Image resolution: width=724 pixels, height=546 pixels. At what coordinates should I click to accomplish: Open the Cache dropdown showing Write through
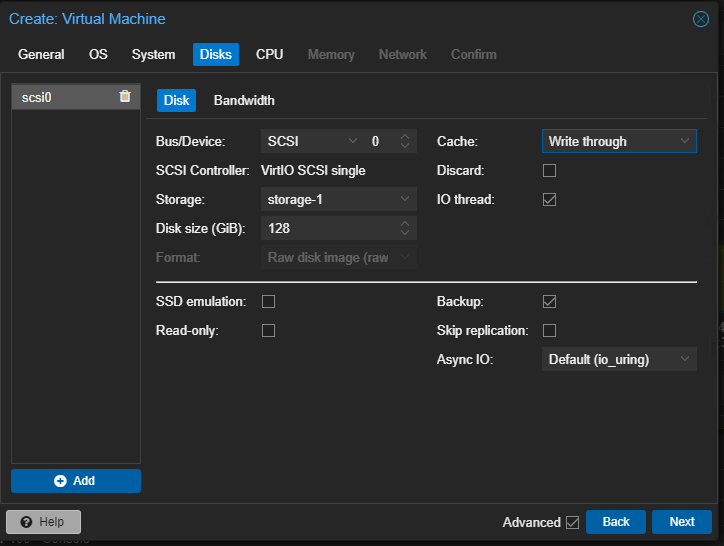[x=619, y=141]
